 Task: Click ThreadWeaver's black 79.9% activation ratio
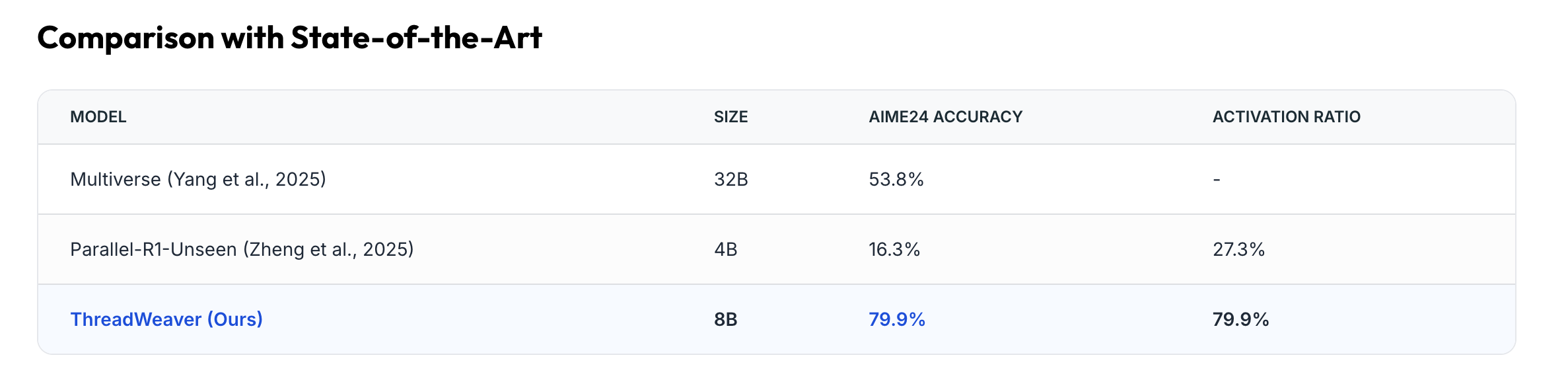tap(1240, 319)
